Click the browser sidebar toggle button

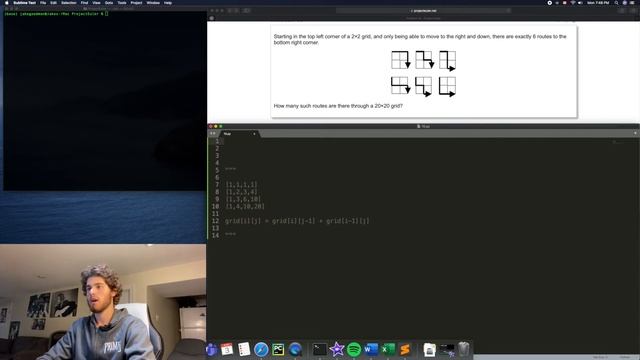click(x=247, y=11)
